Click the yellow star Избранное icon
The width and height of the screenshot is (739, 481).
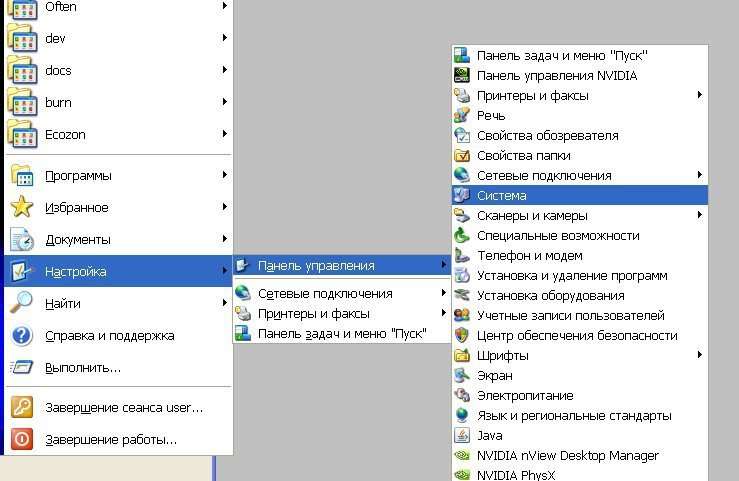point(22,207)
